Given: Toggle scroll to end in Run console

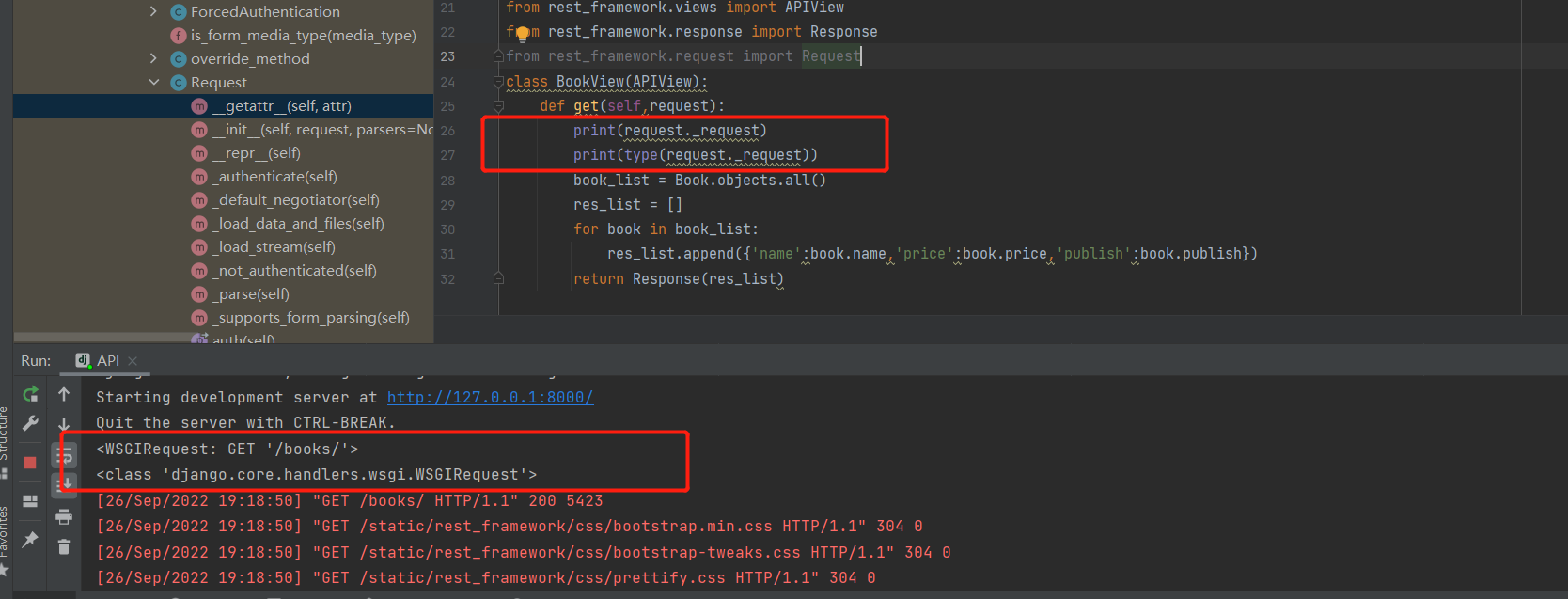Looking at the screenshot, I should [64, 484].
